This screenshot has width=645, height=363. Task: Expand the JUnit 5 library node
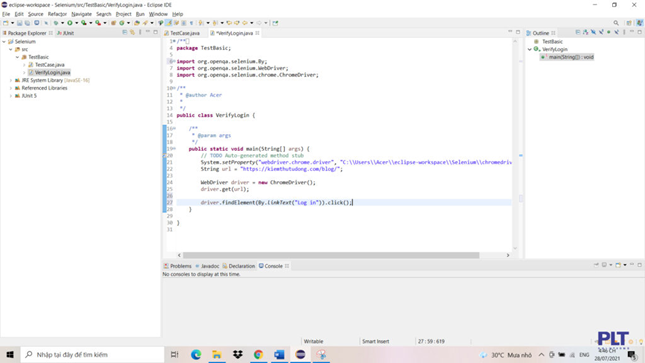click(11, 96)
